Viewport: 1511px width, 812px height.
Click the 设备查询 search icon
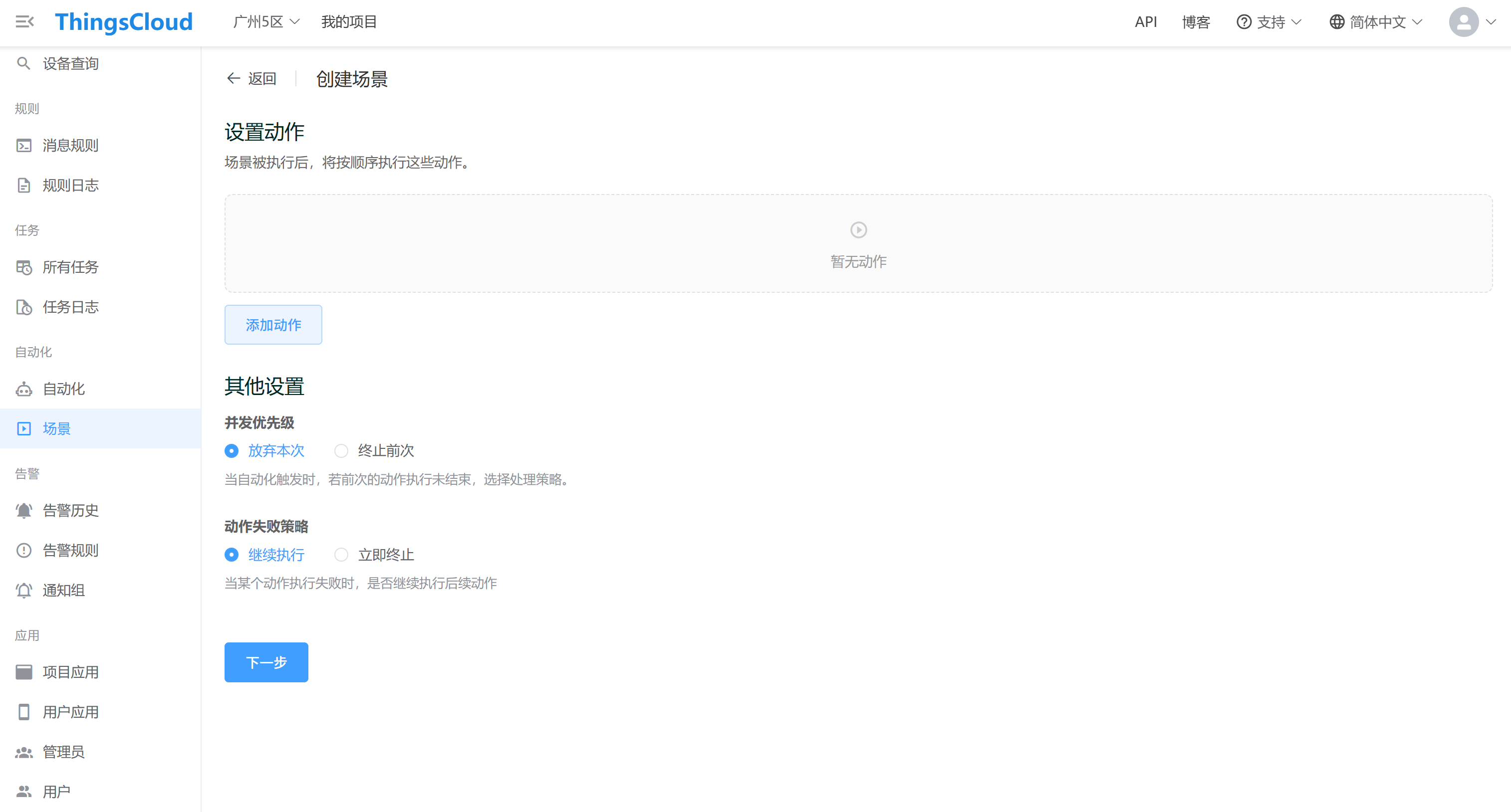click(23, 63)
